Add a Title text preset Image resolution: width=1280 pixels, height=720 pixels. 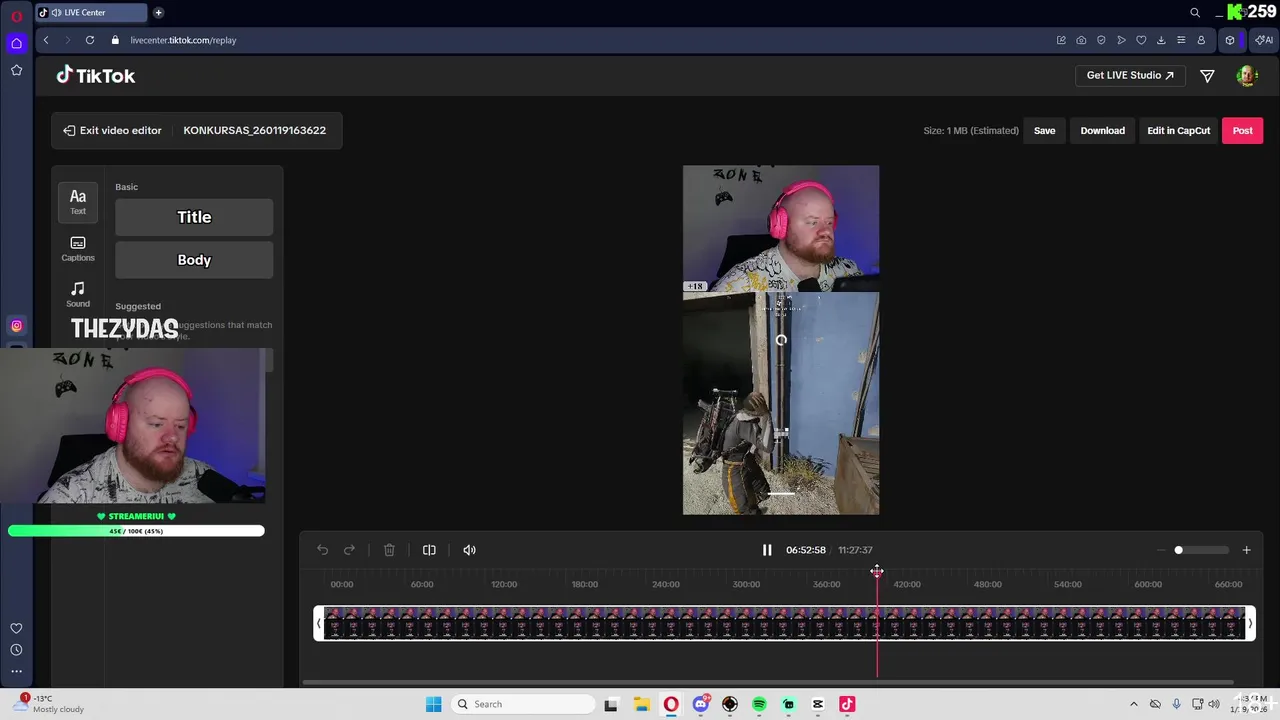pos(194,217)
